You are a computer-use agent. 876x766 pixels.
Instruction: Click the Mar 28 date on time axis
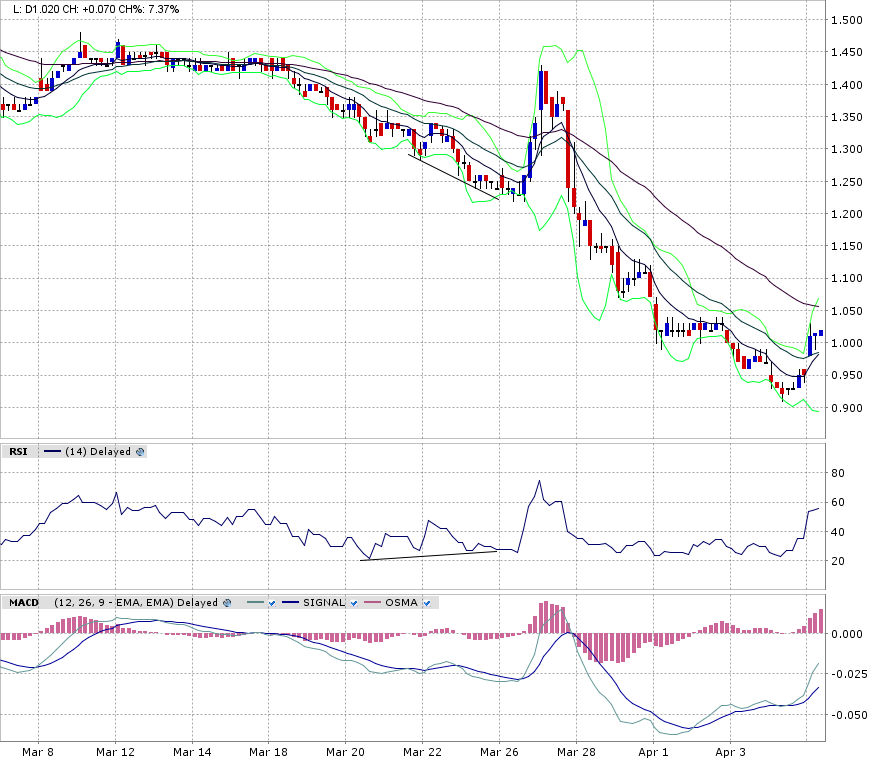(575, 751)
